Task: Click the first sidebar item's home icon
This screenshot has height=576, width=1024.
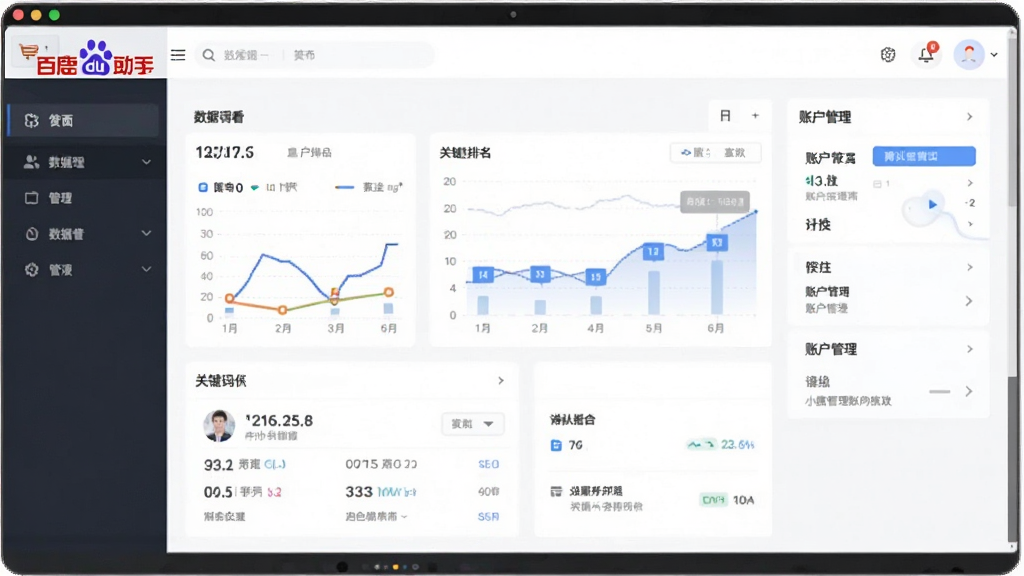Action: pos(31,120)
